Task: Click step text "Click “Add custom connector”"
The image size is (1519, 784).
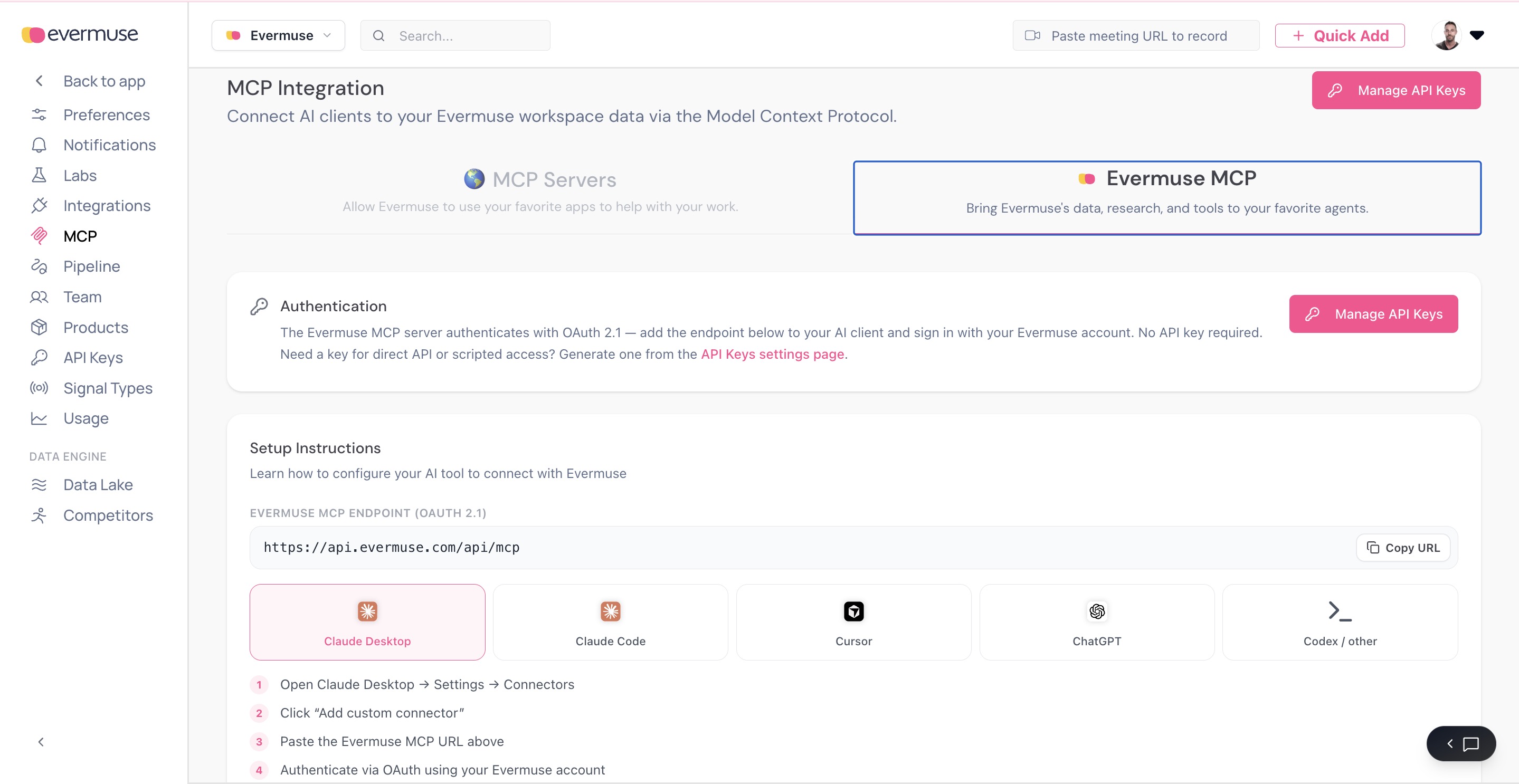Action: coord(372,713)
